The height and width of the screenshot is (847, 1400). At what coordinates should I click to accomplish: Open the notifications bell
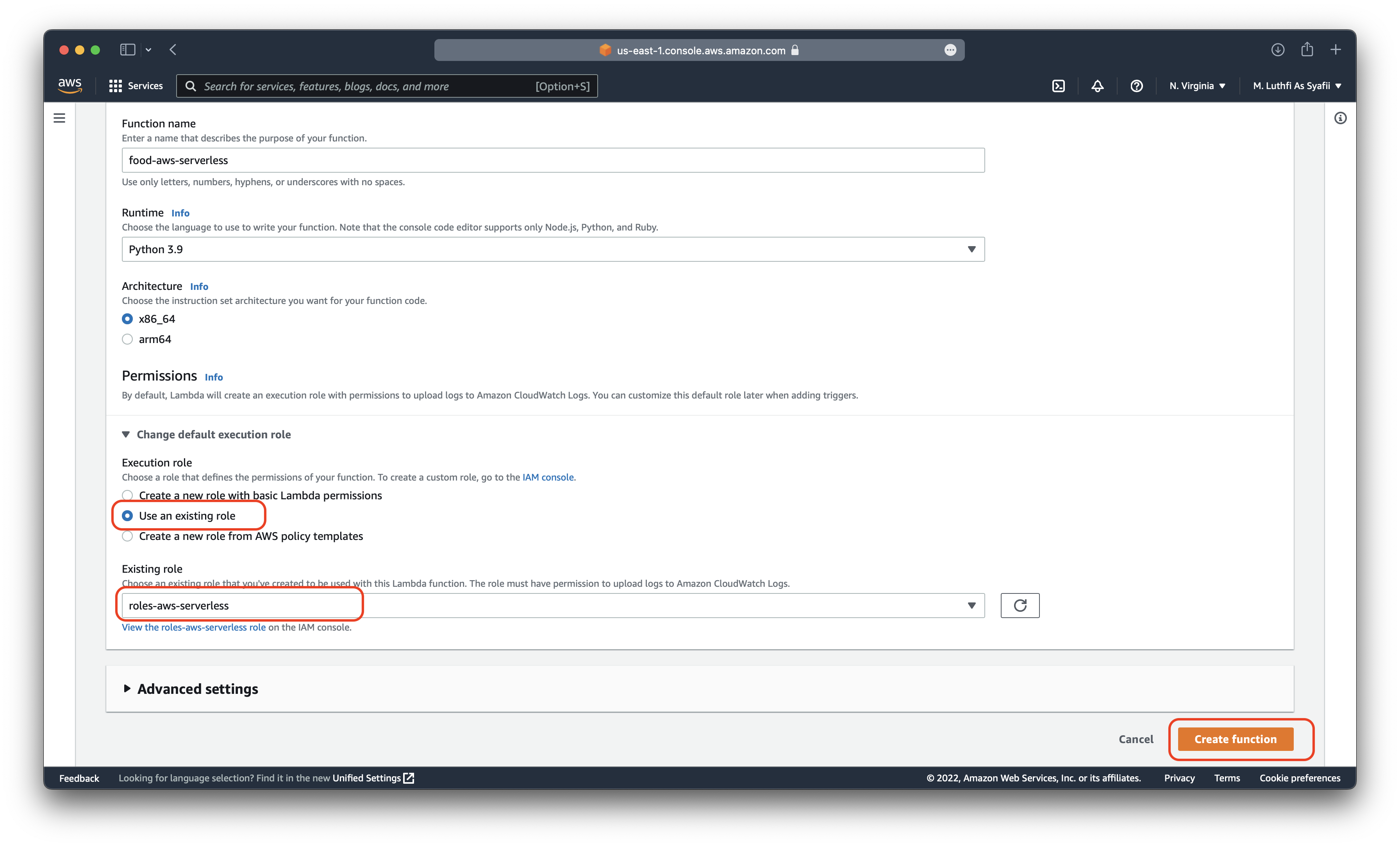1097,86
